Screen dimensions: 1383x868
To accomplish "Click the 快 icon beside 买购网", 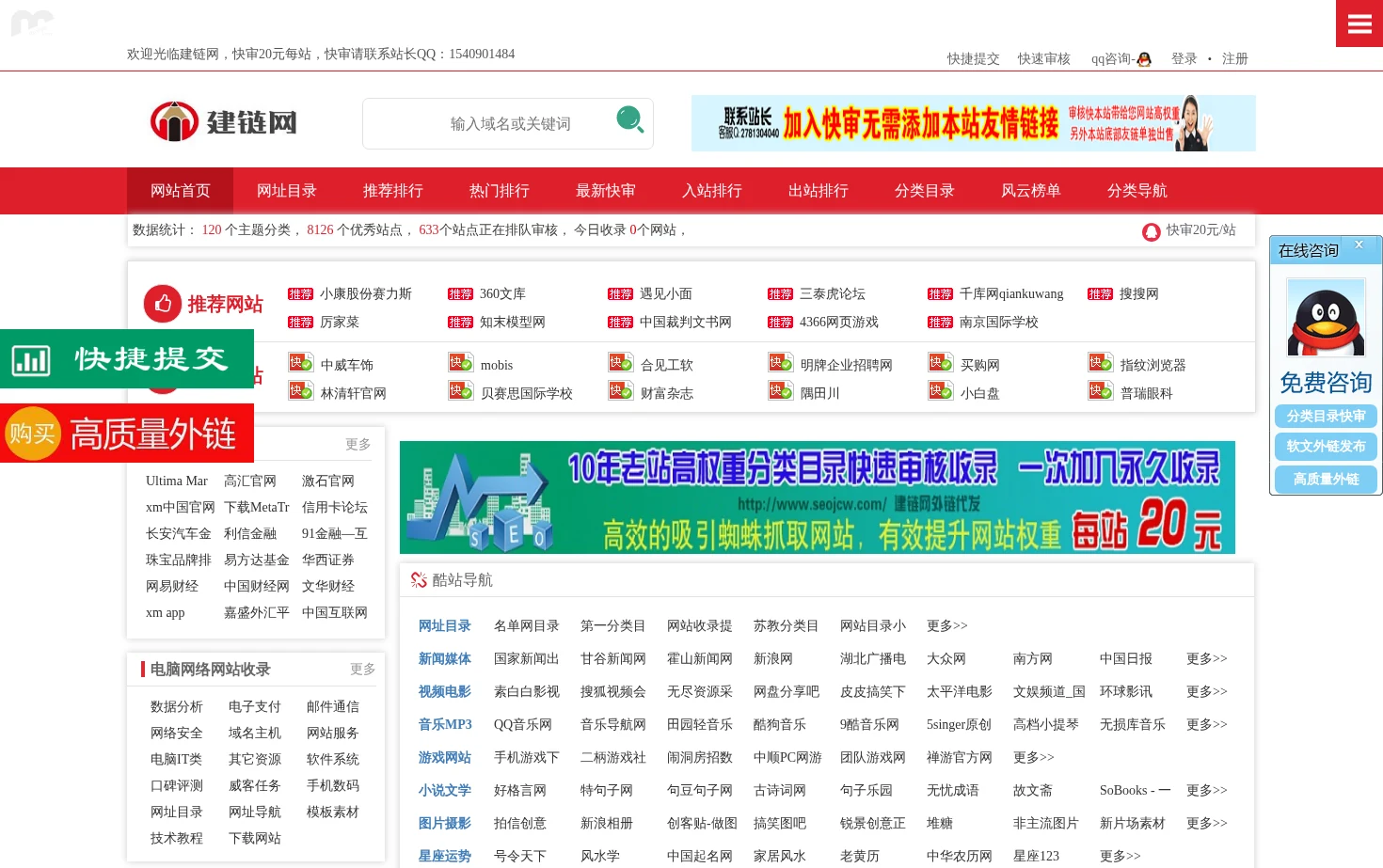I will click(941, 363).
